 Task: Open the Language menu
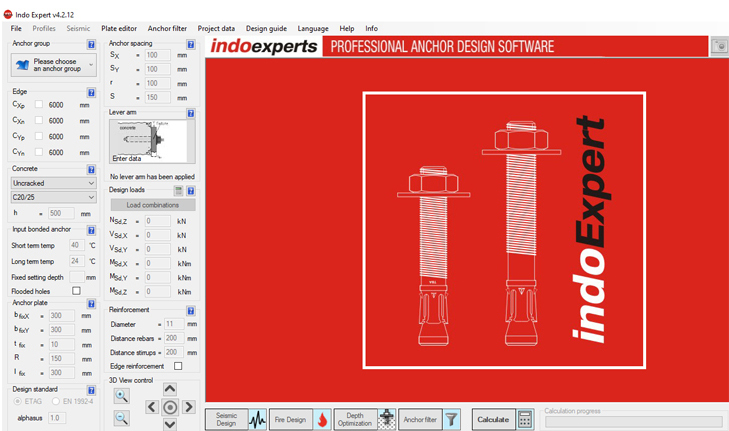[x=313, y=28]
